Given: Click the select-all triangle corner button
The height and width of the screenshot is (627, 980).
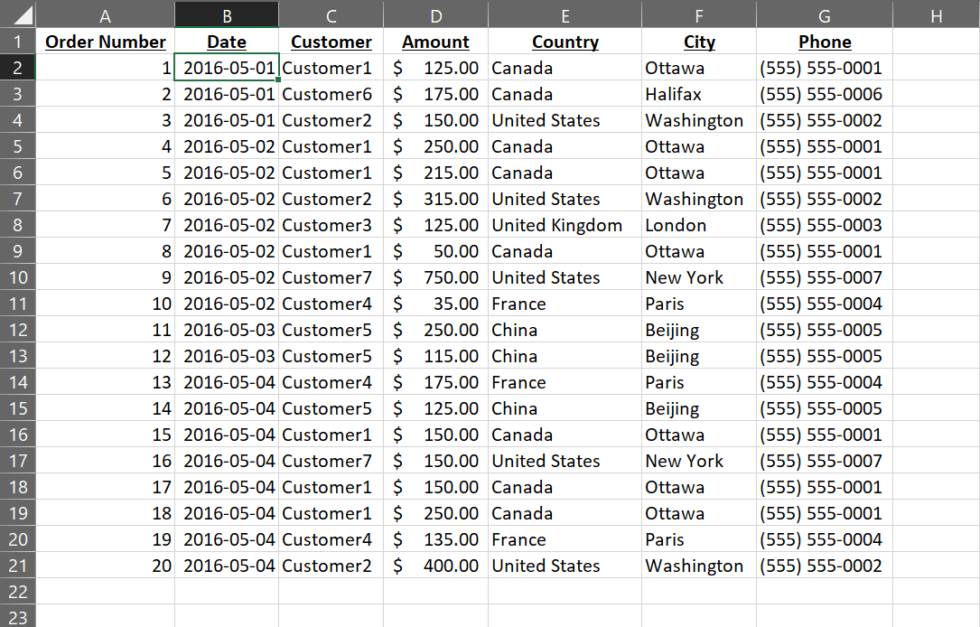Looking at the screenshot, I should (x=17, y=14).
